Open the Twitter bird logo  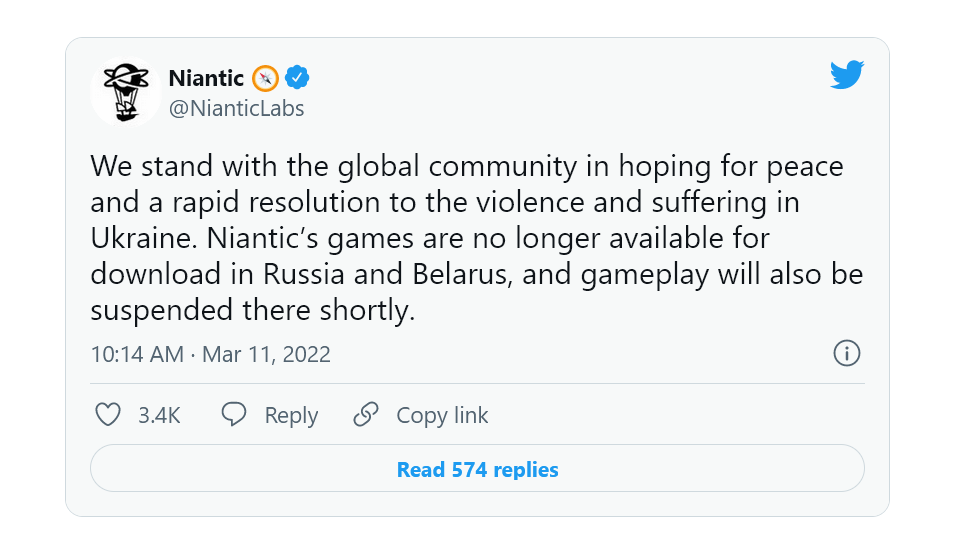coord(846,75)
